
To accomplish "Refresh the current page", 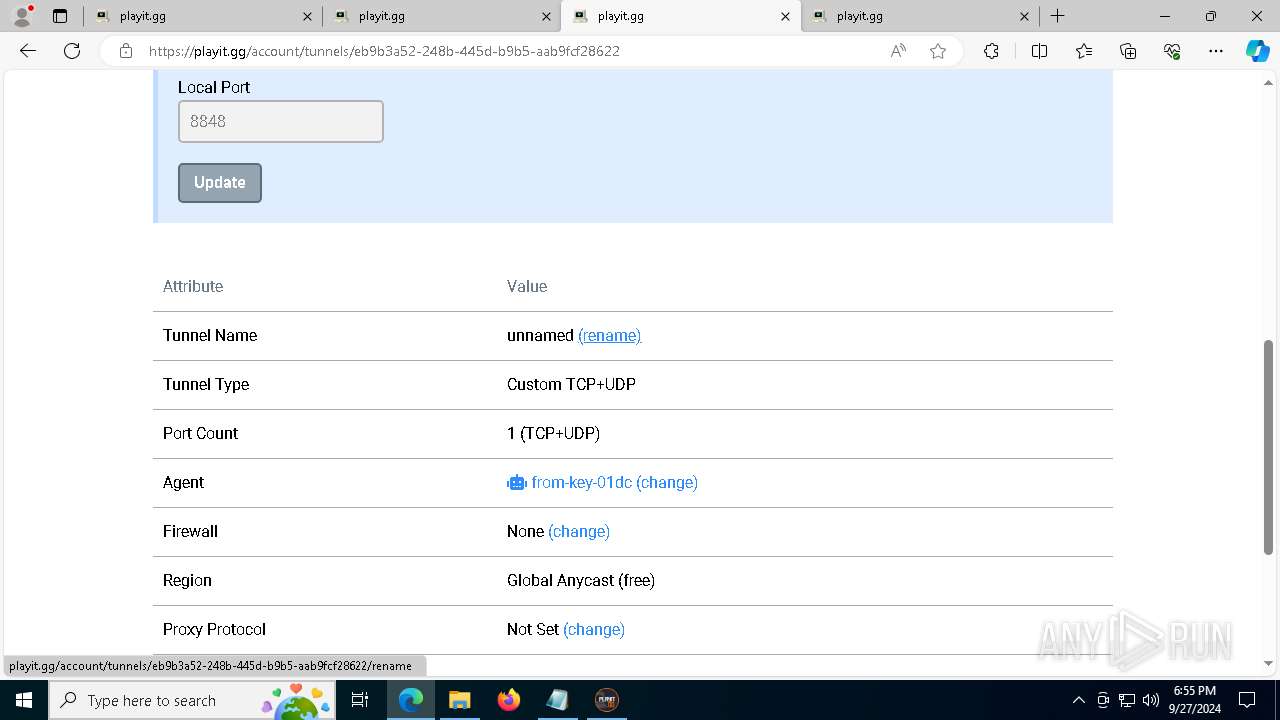I will pyautogui.click(x=72, y=51).
